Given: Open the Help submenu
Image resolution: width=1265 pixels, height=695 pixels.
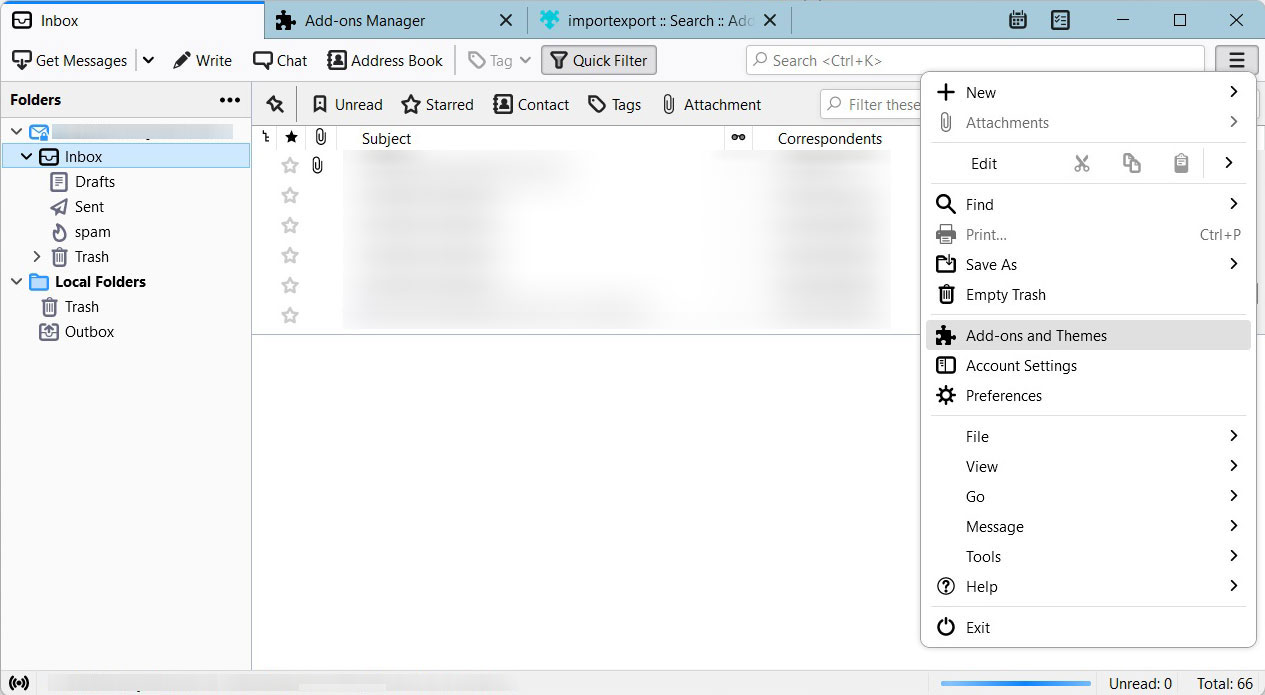Looking at the screenshot, I should tap(1088, 586).
